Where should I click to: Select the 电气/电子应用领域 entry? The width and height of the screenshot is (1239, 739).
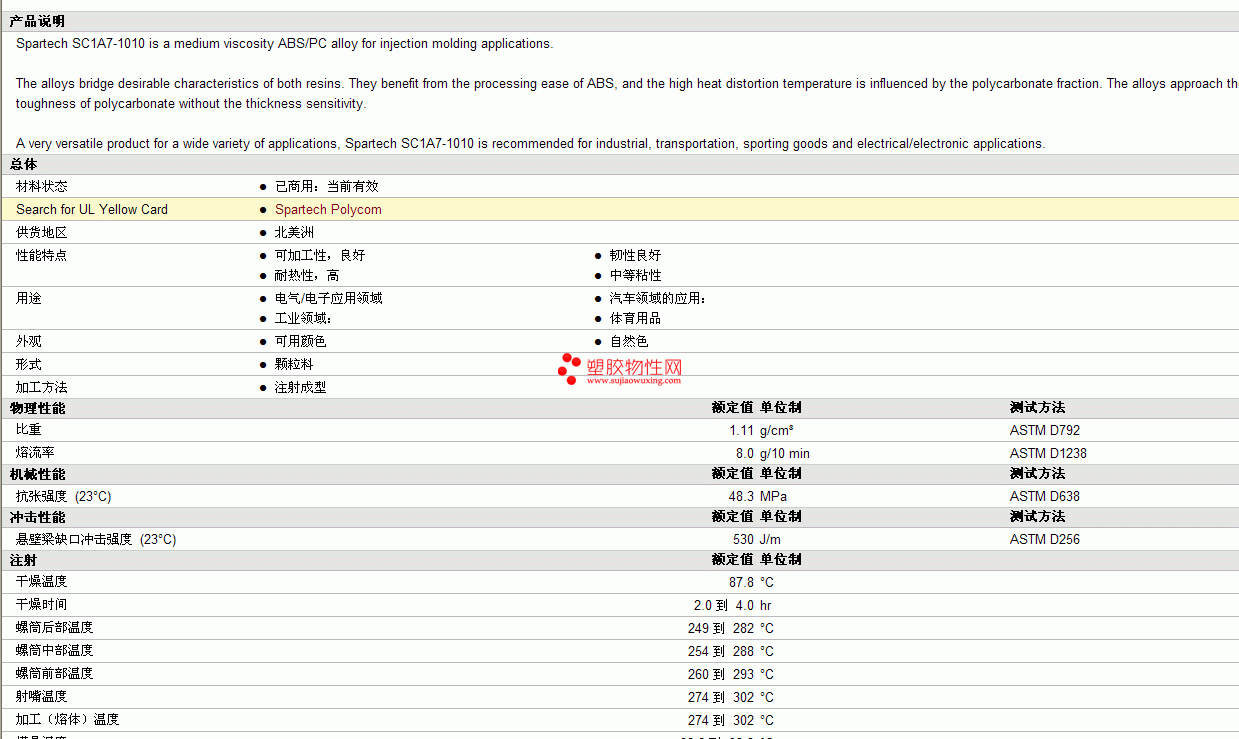[x=329, y=298]
